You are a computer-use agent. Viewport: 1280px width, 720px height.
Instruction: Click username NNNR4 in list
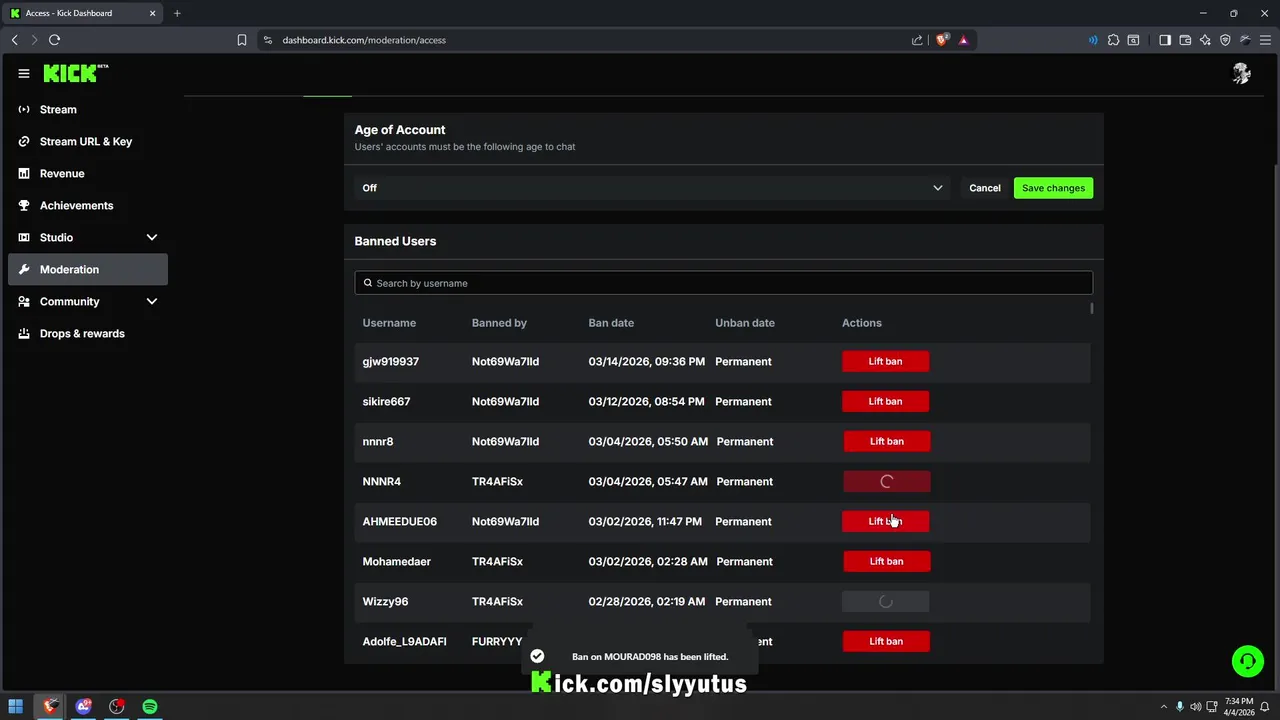coord(381,481)
